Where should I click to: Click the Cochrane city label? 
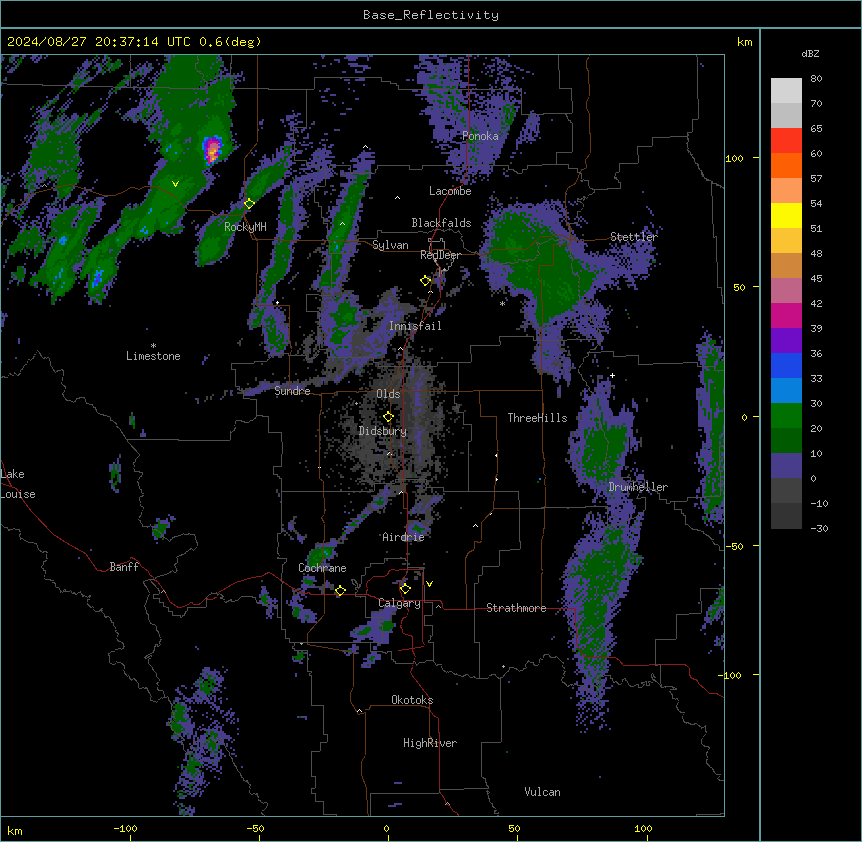[x=322, y=568]
